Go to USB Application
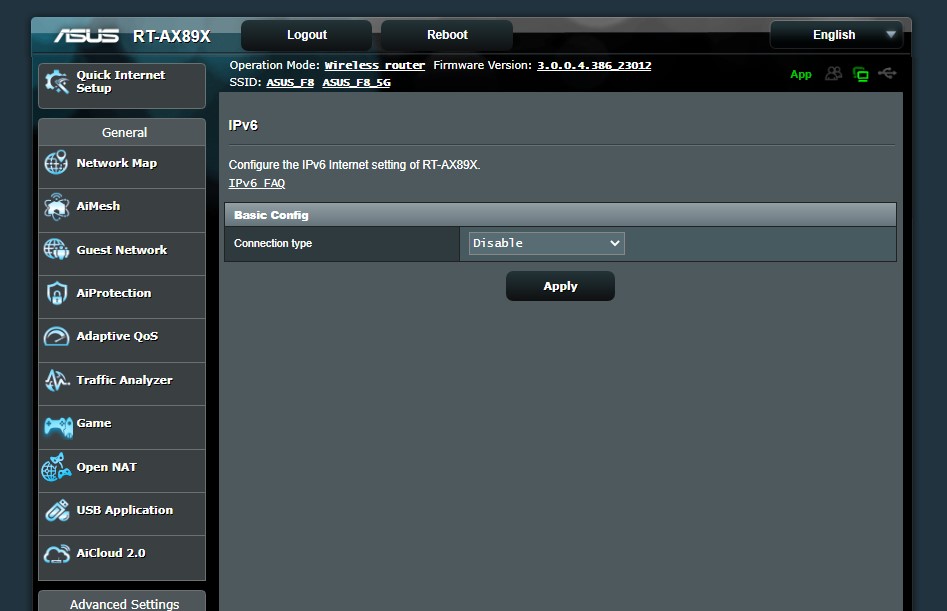The image size is (947, 611). click(x=122, y=514)
